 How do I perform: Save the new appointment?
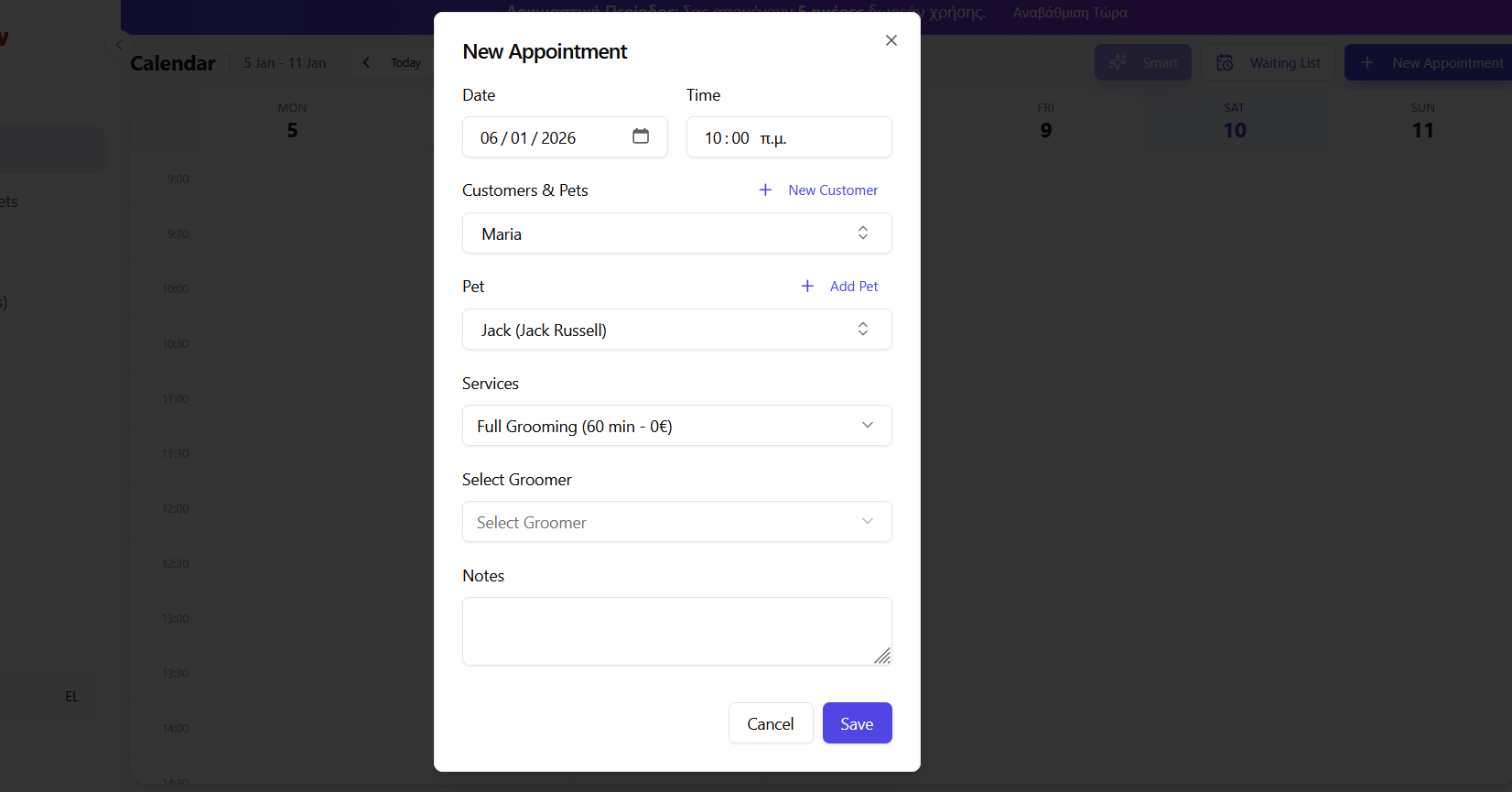(x=857, y=722)
